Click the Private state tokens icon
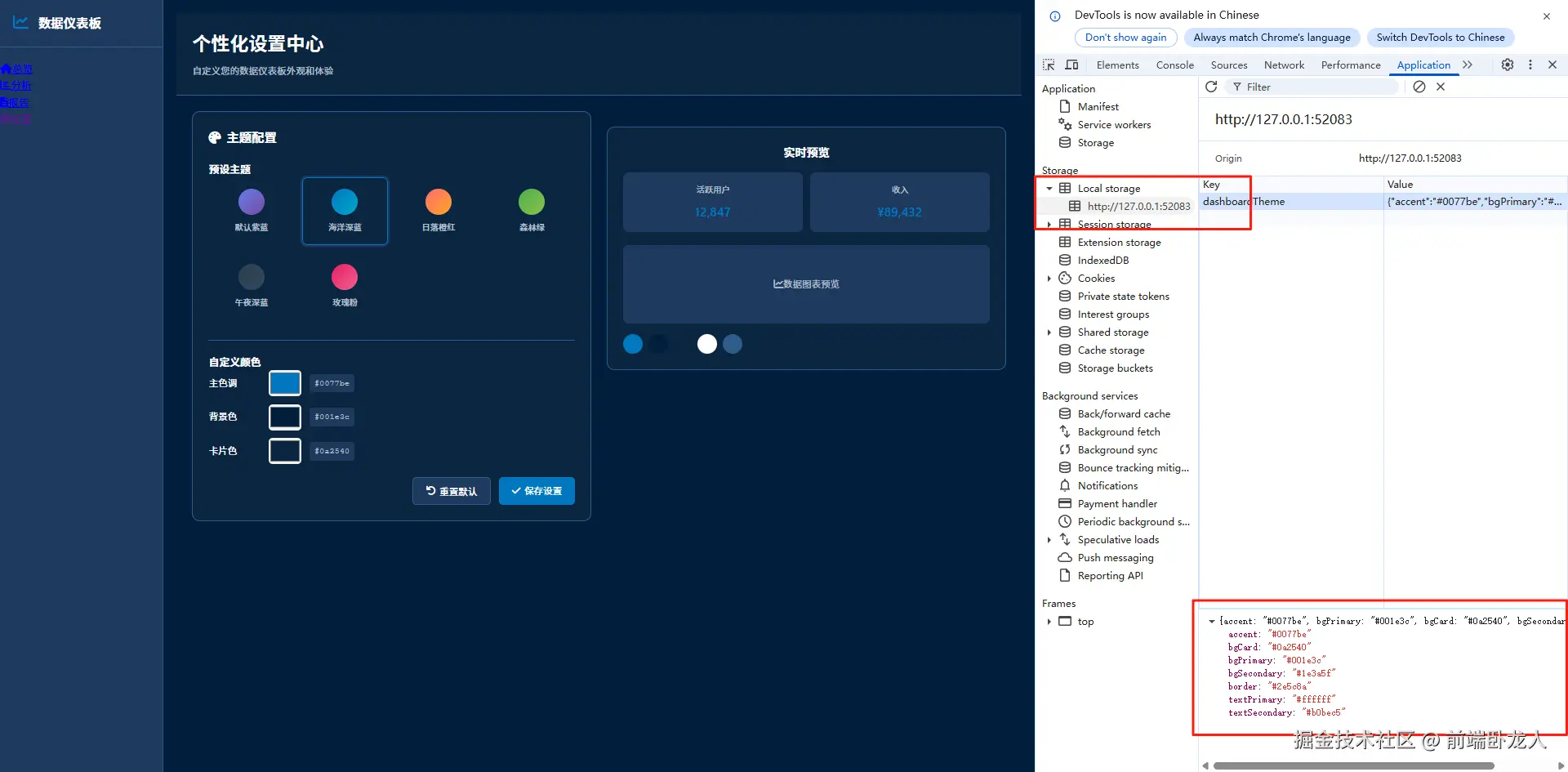Image resolution: width=1568 pixels, height=772 pixels. click(1065, 296)
